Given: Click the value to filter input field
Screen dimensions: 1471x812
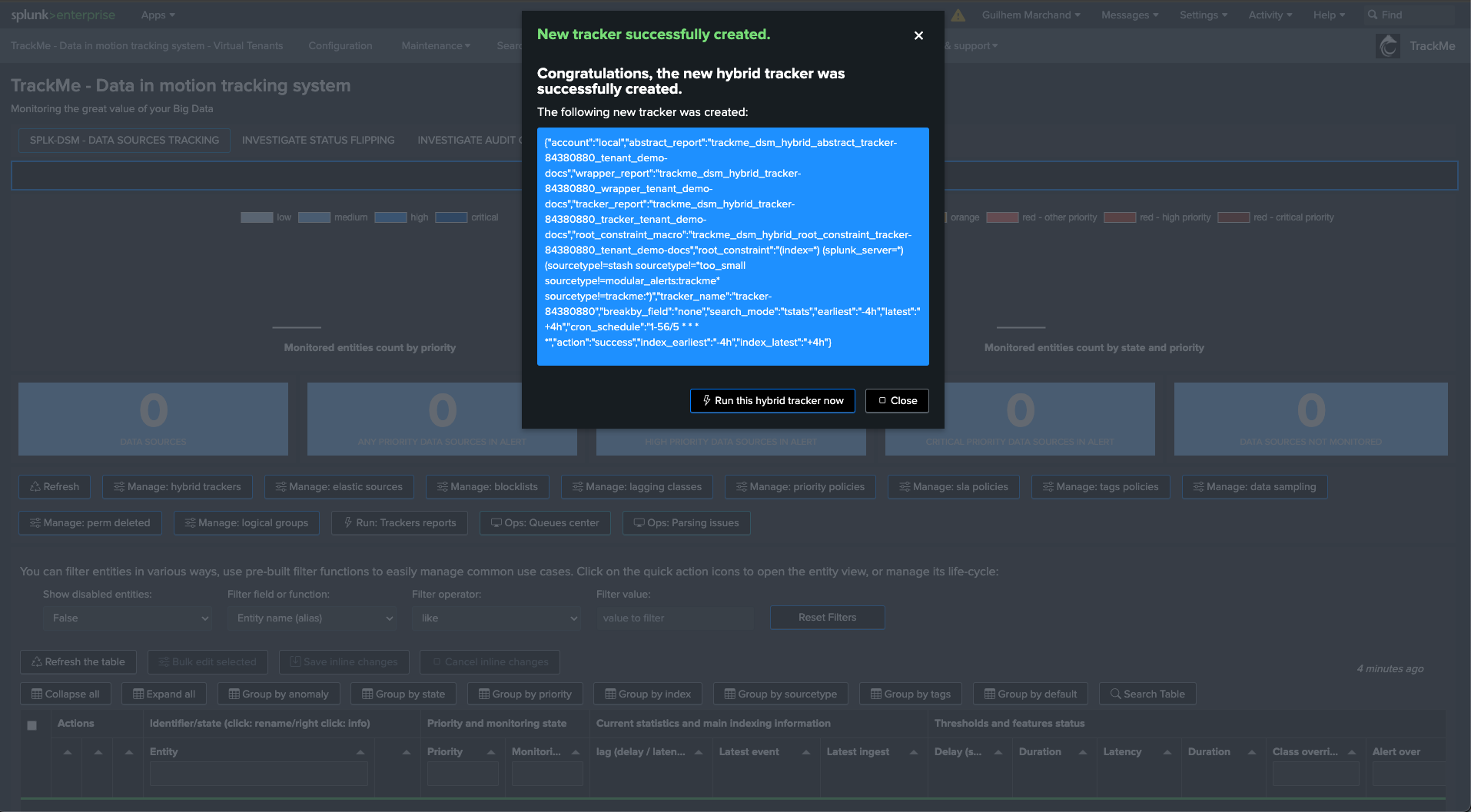Looking at the screenshot, I should [675, 618].
